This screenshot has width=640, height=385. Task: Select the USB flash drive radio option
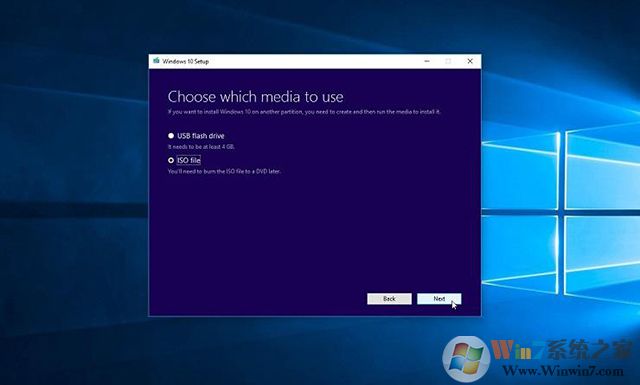tap(171, 136)
